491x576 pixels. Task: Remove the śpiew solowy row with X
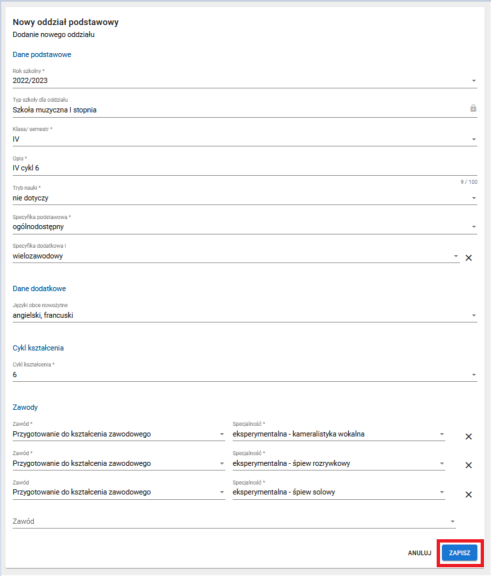[469, 494]
